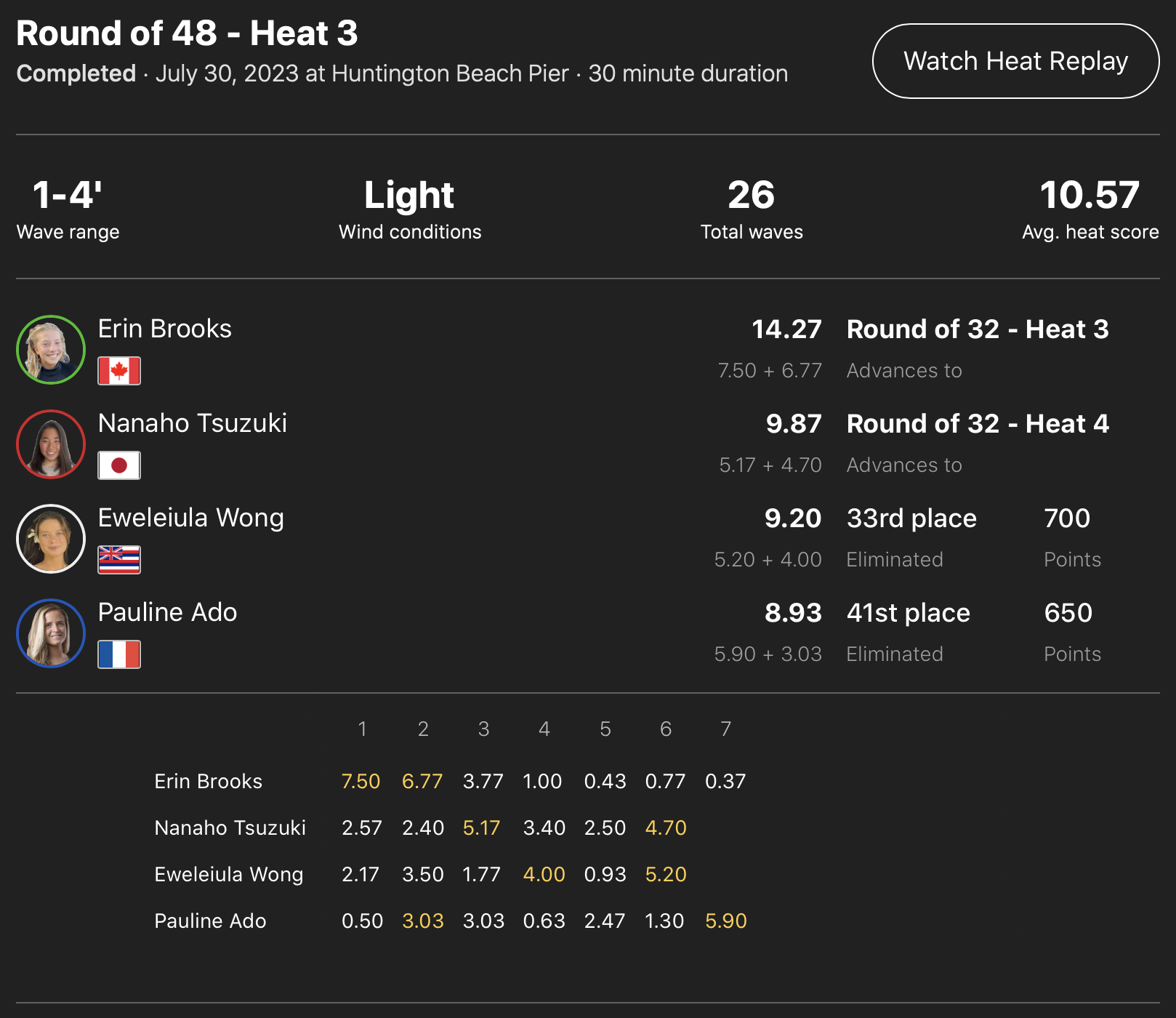
Task: Open Pauline Ado's avatar image
Action: 51,633
